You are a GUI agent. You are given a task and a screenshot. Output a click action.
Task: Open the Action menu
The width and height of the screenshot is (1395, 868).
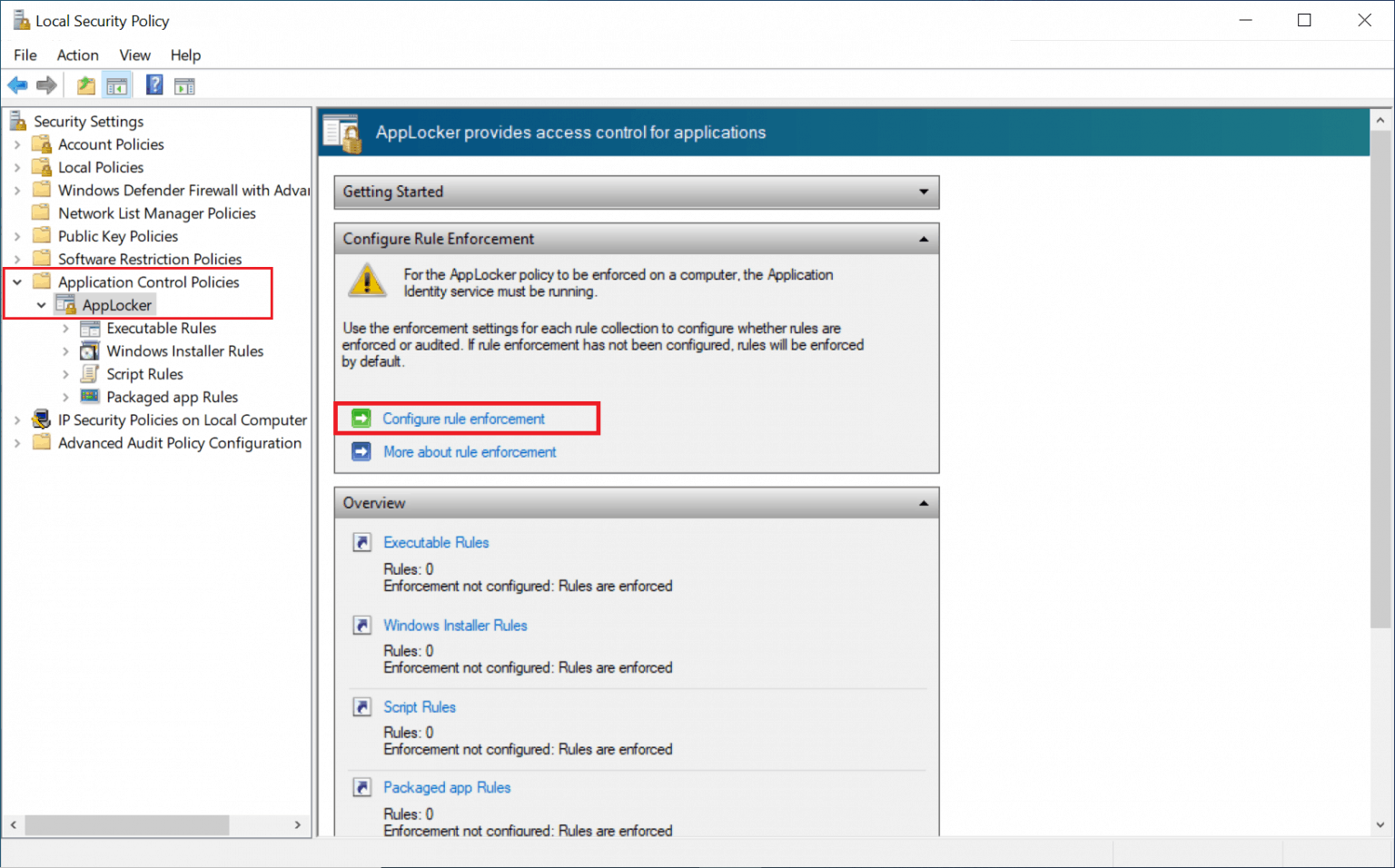(78, 55)
